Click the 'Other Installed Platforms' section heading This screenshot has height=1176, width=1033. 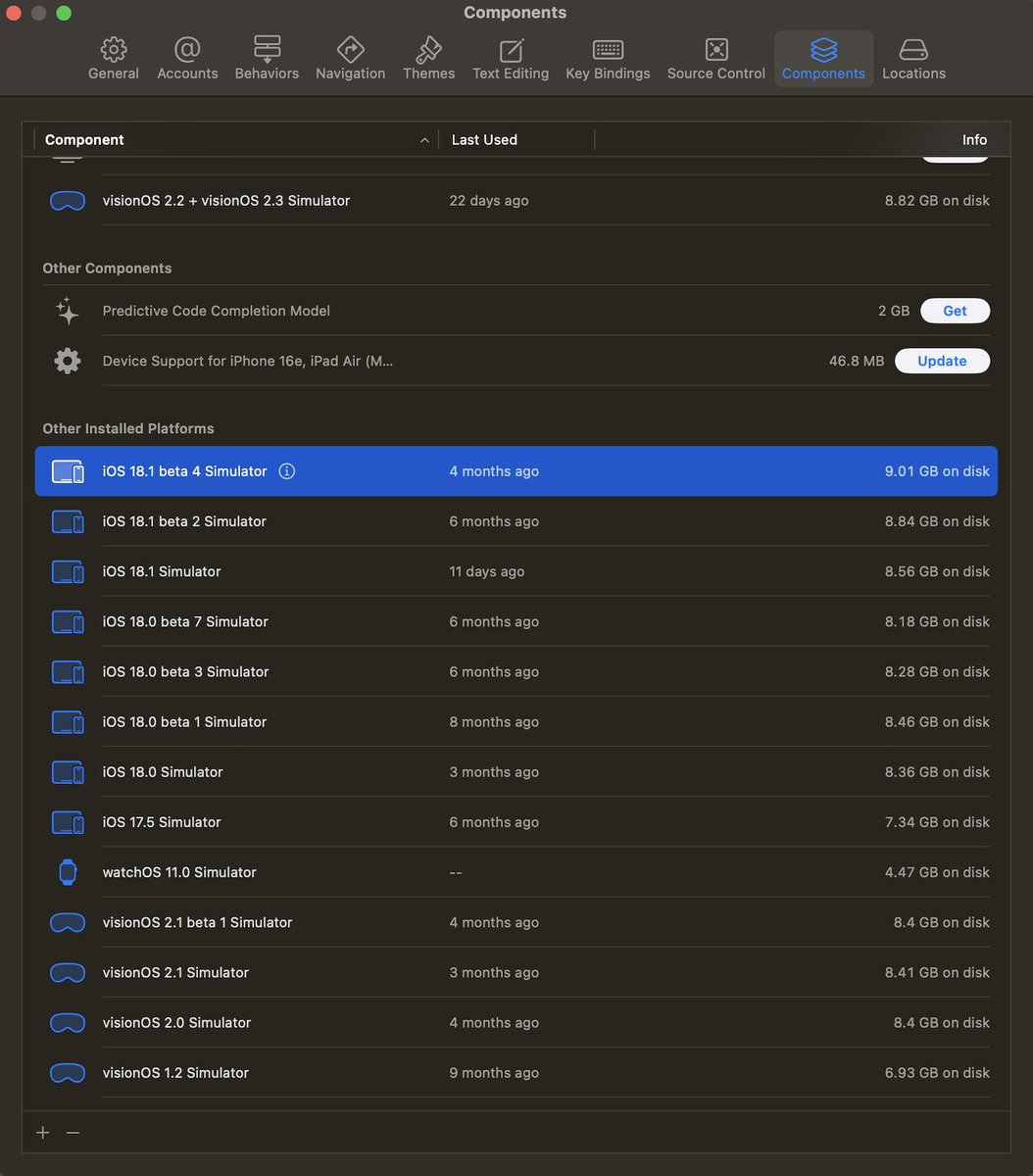(x=128, y=428)
